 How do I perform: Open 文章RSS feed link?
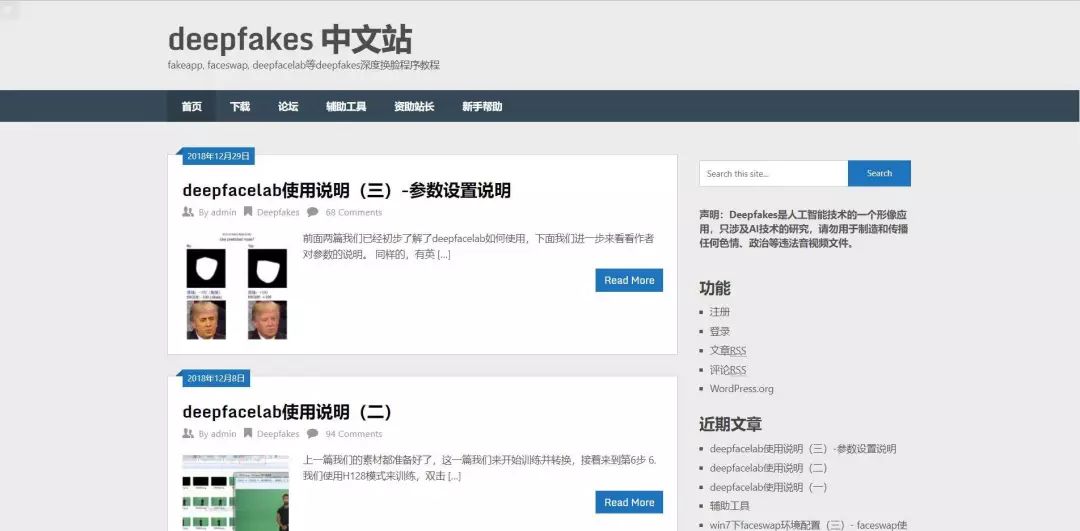(x=728, y=351)
